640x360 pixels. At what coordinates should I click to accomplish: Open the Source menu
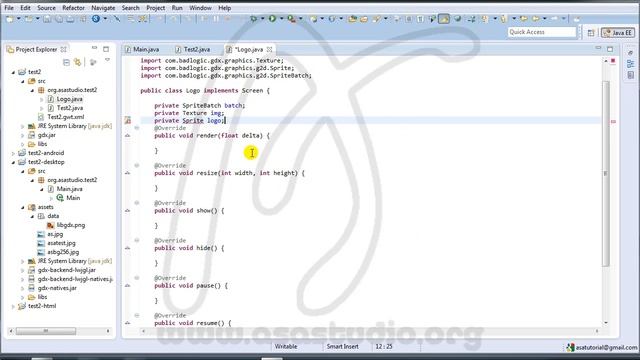46,8
